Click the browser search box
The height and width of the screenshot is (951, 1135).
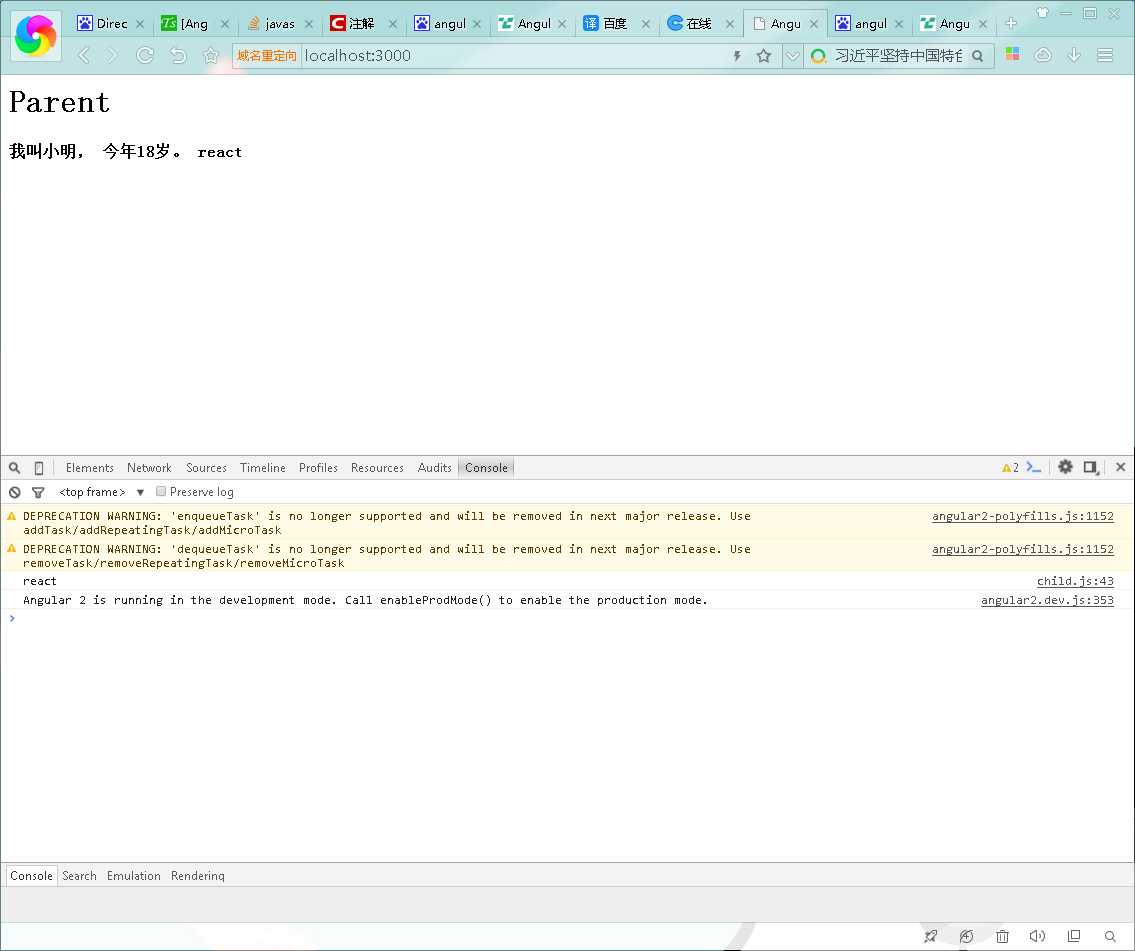[898, 56]
